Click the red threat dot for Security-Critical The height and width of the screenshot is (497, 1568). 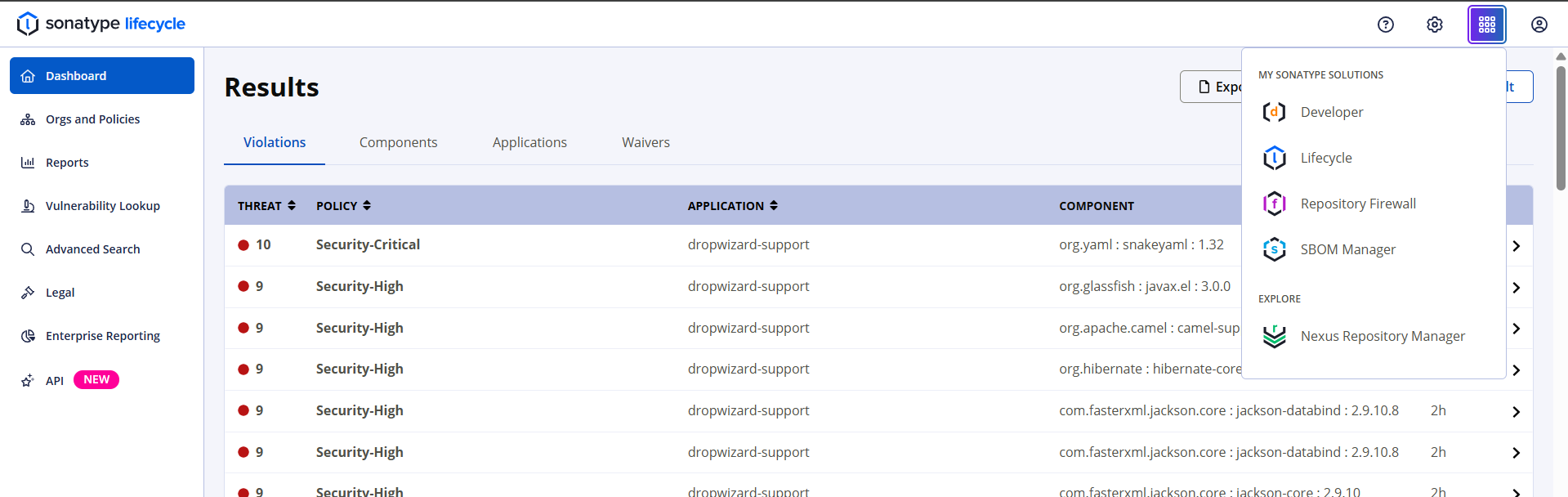pyautogui.click(x=243, y=244)
